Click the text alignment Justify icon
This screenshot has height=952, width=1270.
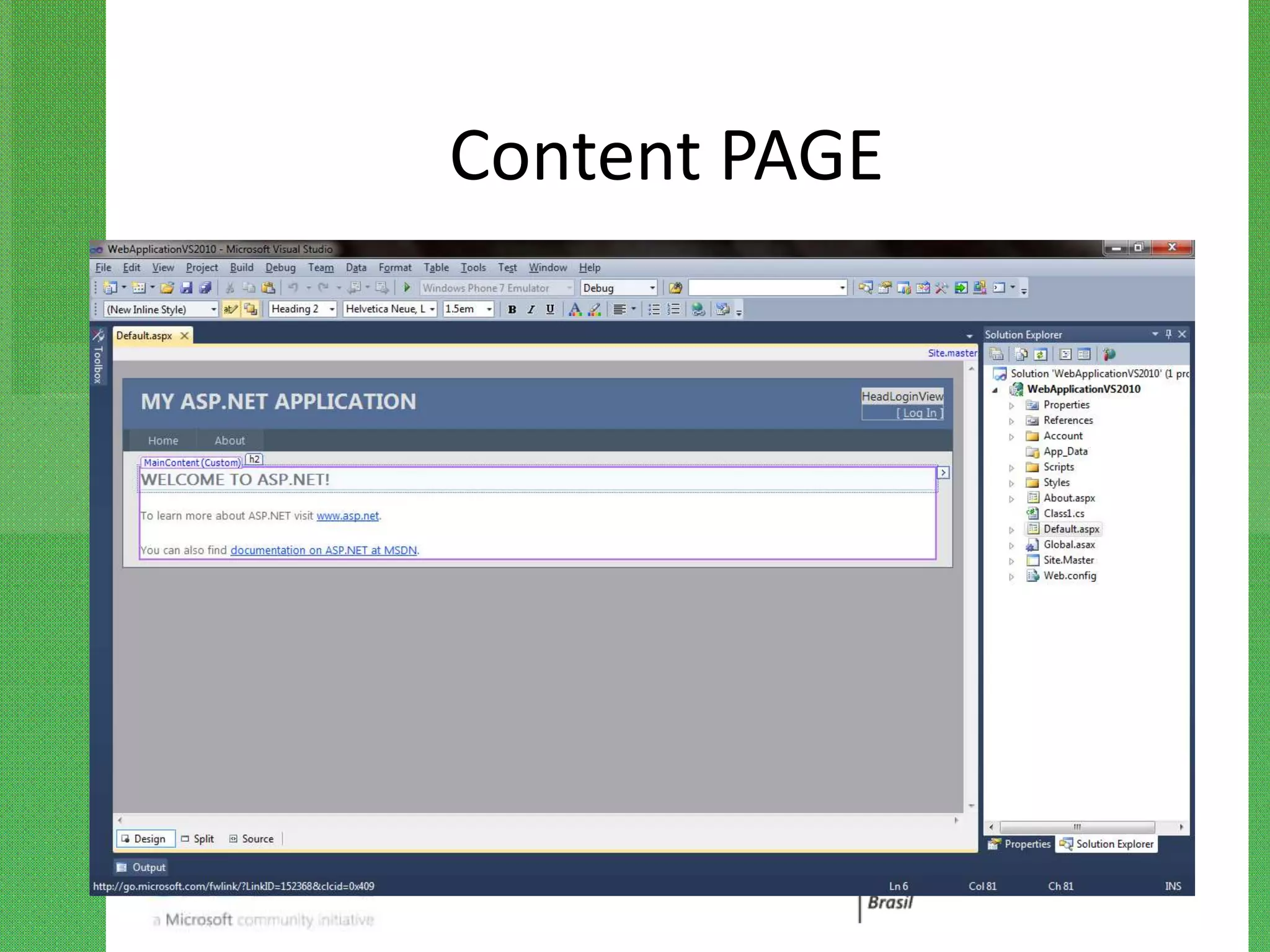619,309
